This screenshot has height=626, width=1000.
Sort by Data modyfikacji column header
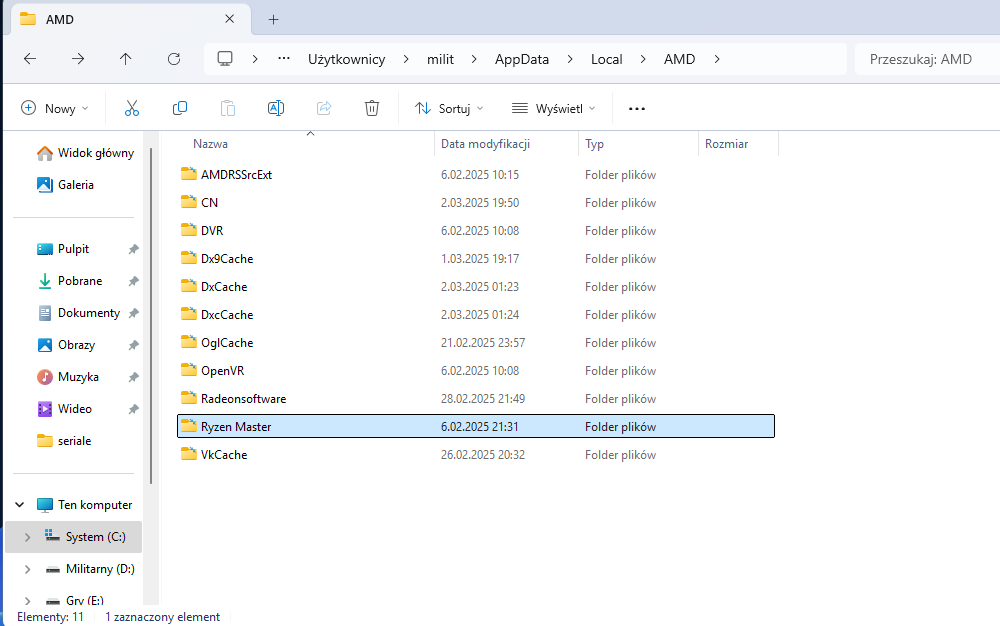485,144
